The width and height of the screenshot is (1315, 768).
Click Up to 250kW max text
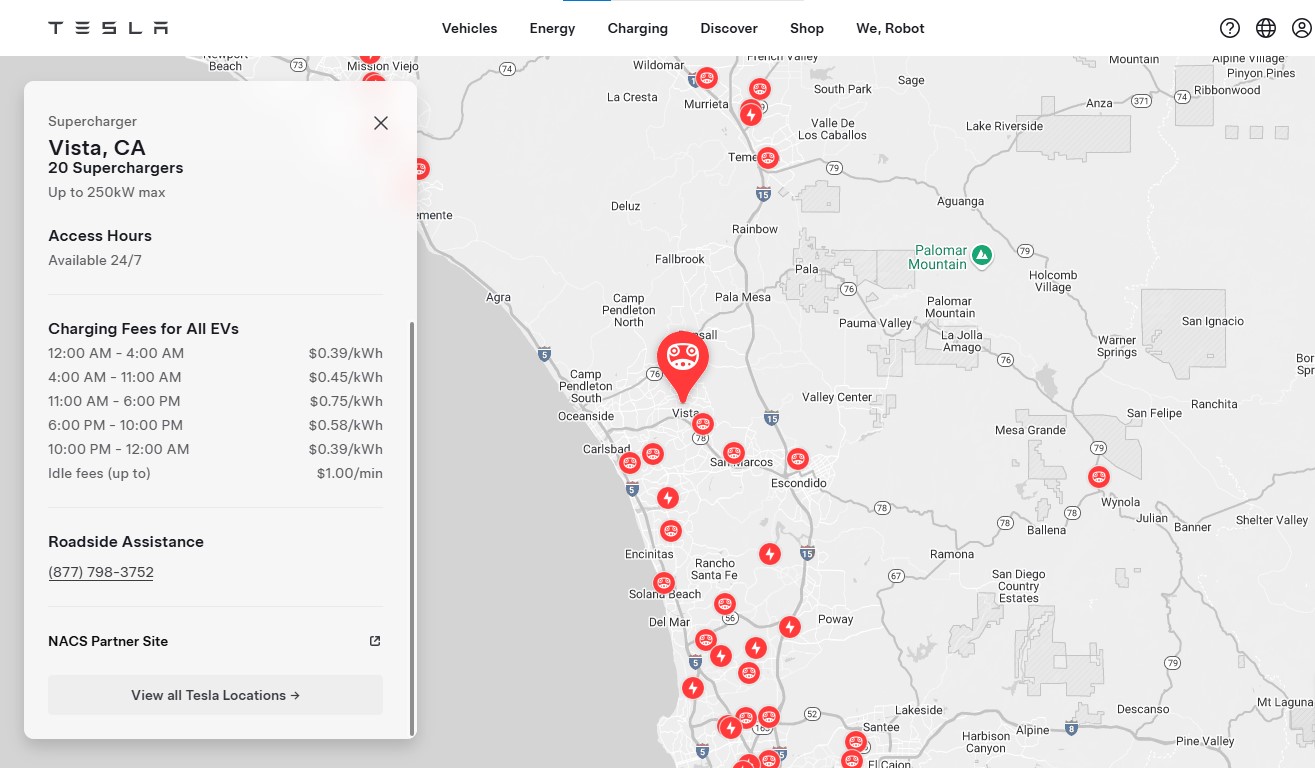tap(107, 192)
